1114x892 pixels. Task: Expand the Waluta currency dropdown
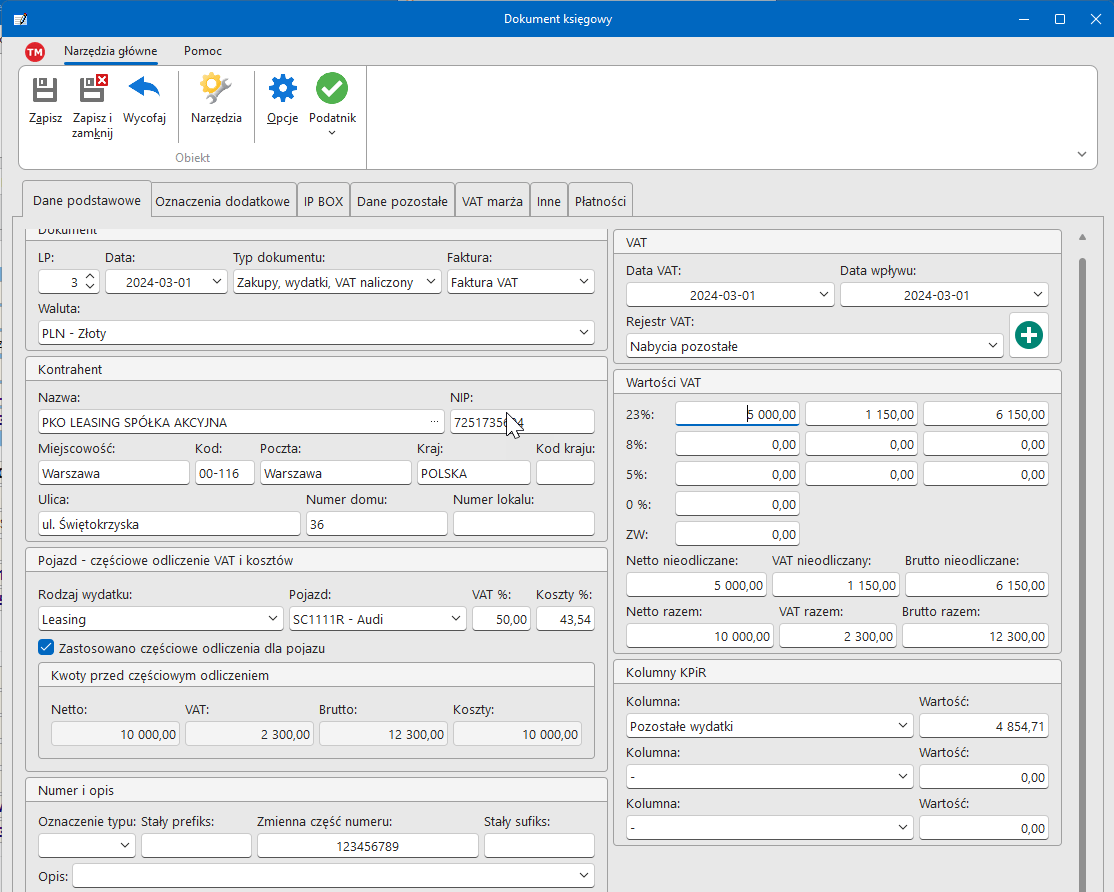(584, 333)
